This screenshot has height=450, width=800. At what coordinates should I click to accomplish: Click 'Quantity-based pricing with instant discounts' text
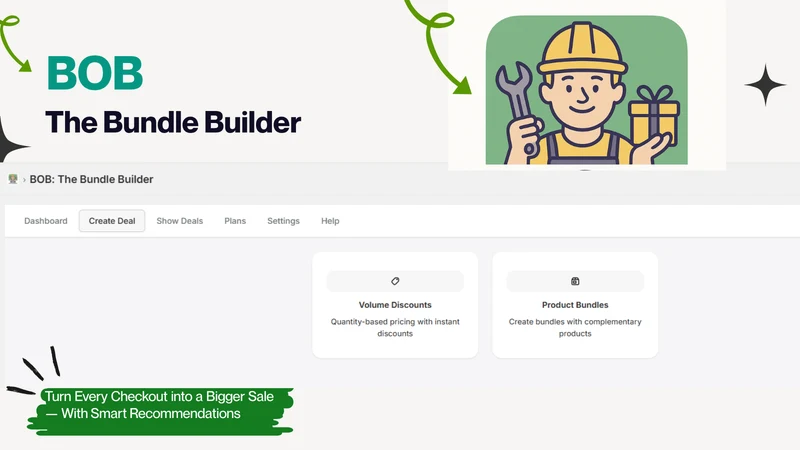point(395,328)
